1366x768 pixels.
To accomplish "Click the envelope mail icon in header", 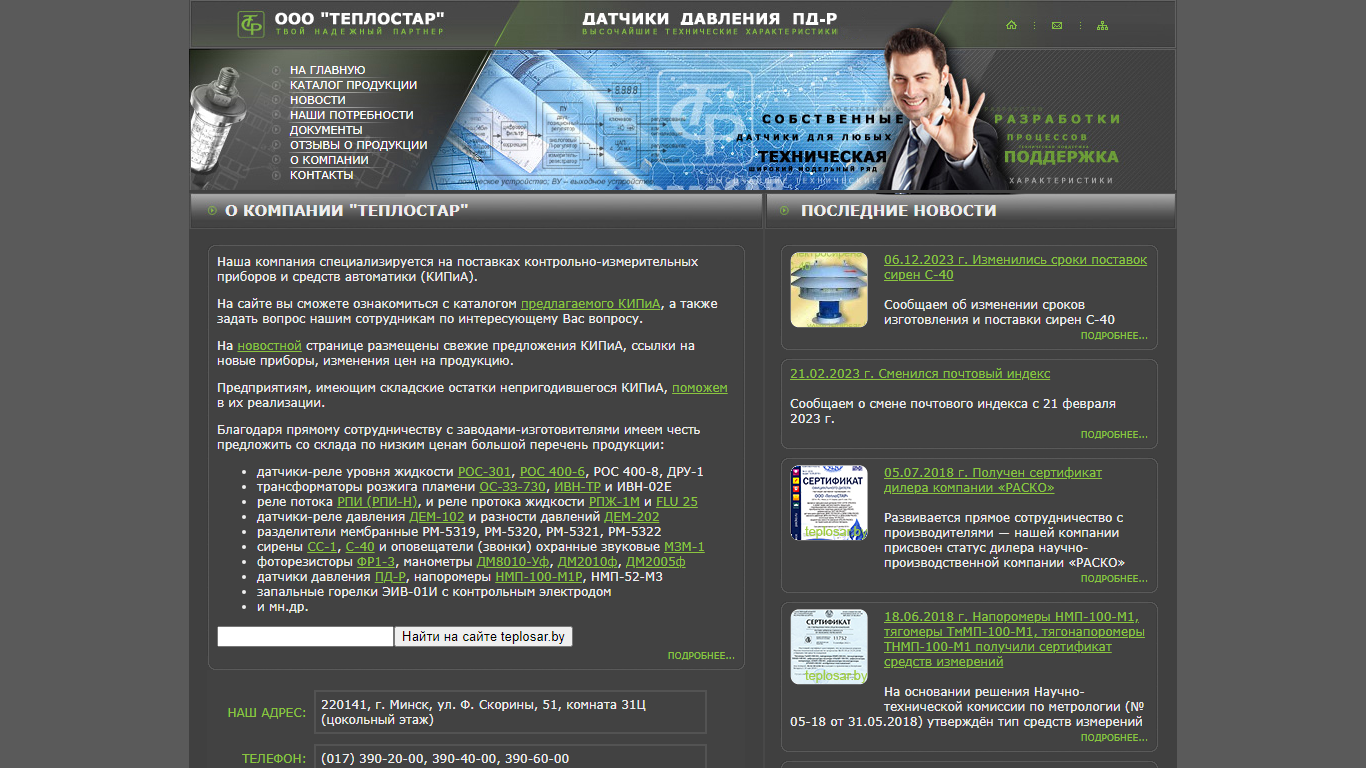I will pos(1056,25).
